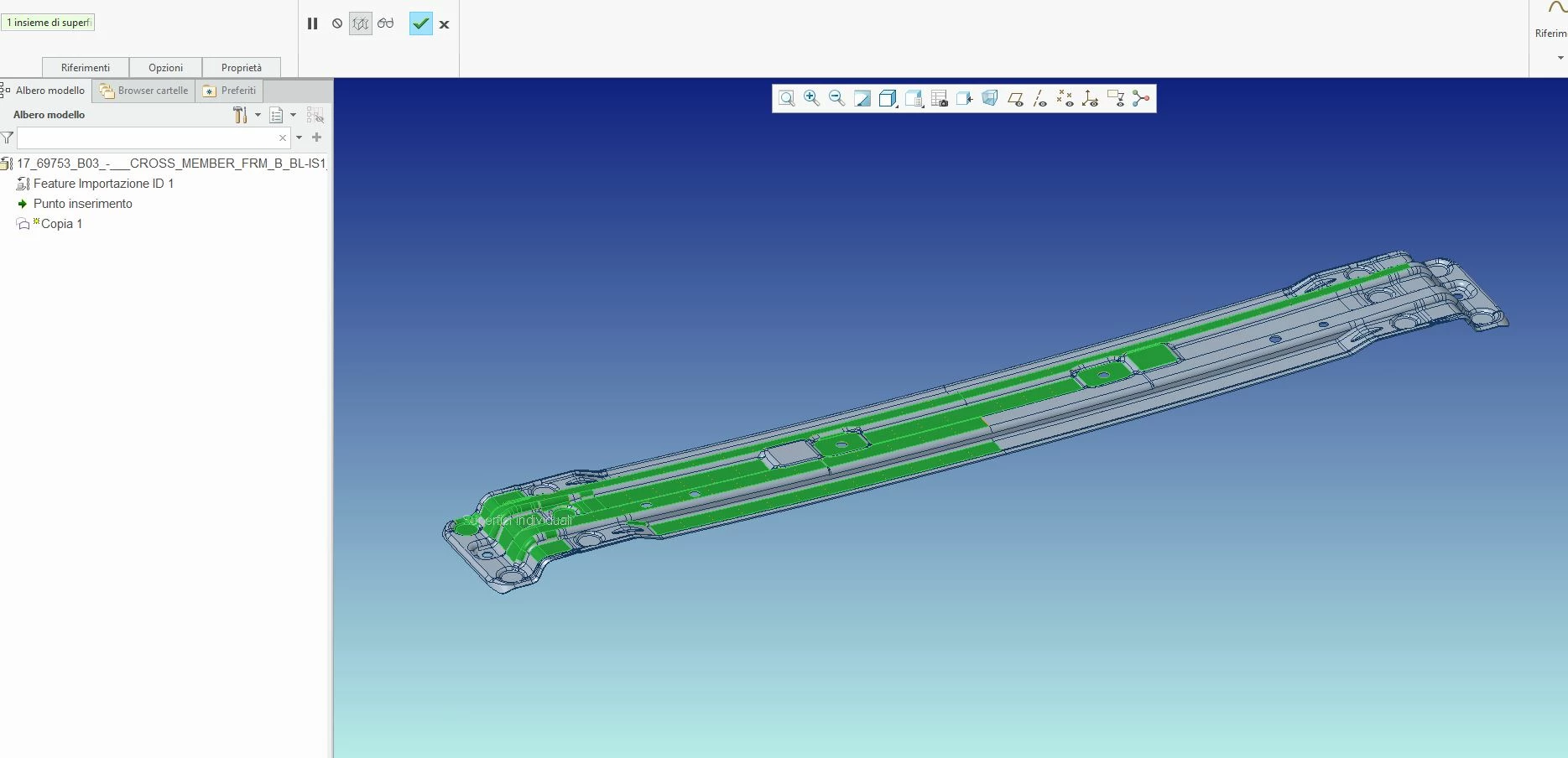Viewport: 1568px width, 758px height.
Task: Toggle spin center icon
Action: tap(1141, 99)
